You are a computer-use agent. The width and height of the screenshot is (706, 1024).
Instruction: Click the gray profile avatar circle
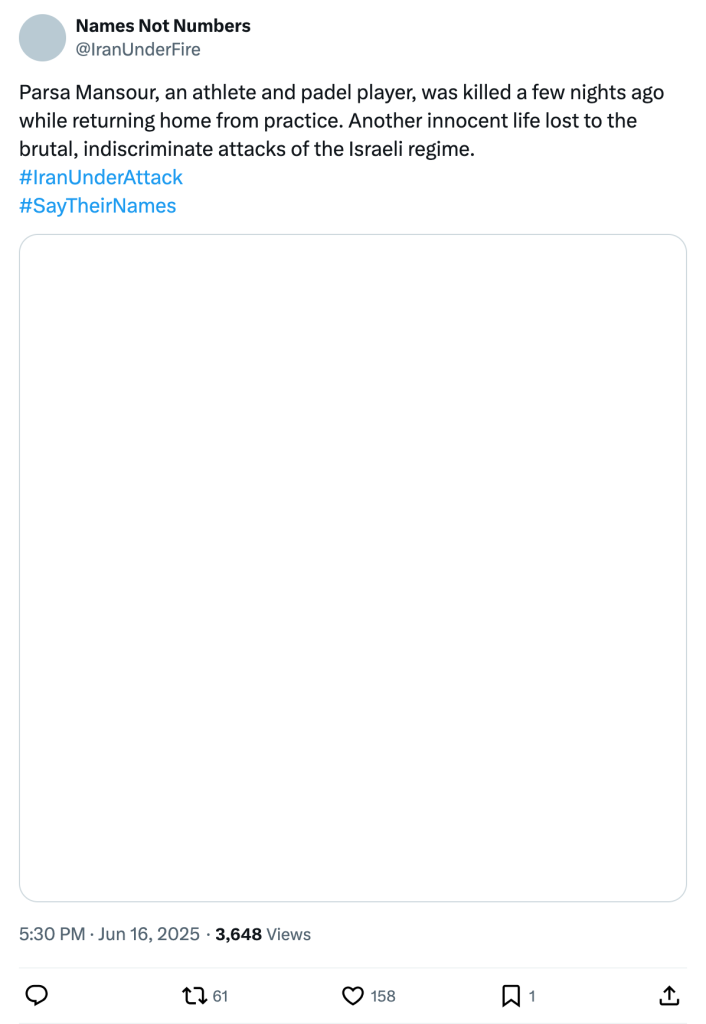click(42, 37)
